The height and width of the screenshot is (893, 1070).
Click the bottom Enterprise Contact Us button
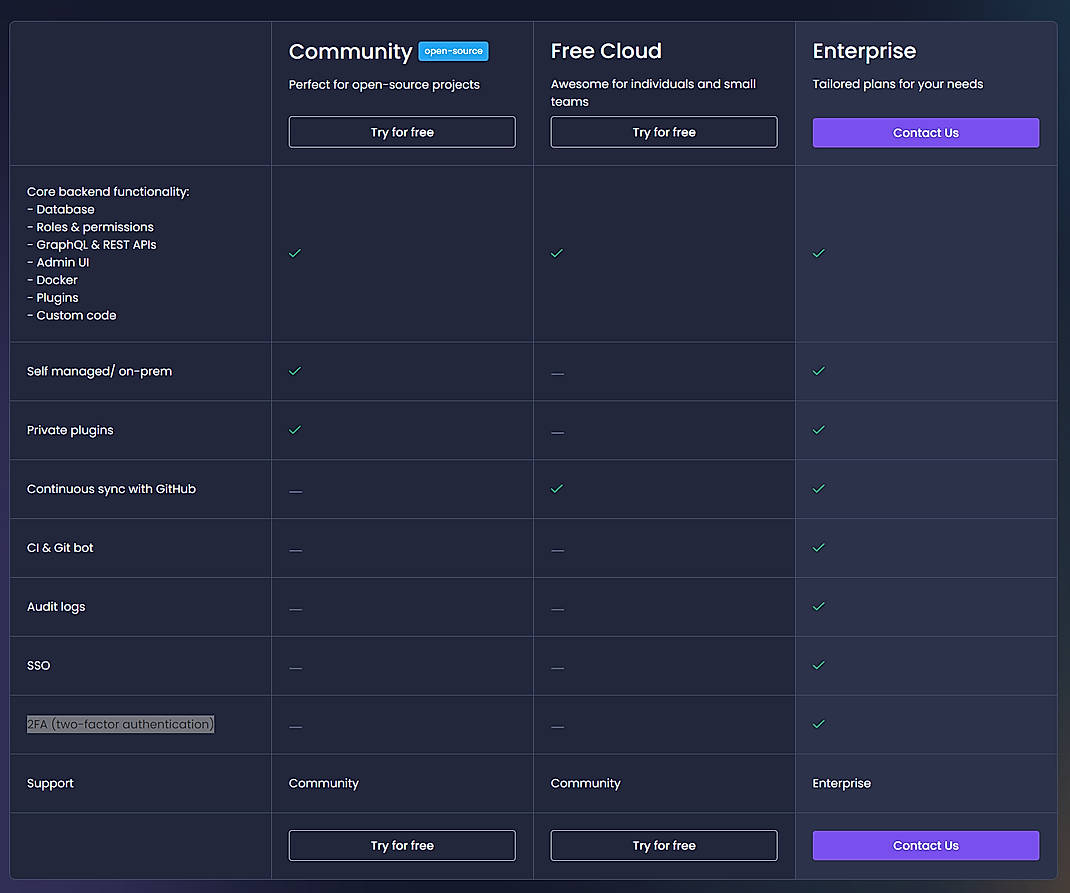pos(926,845)
